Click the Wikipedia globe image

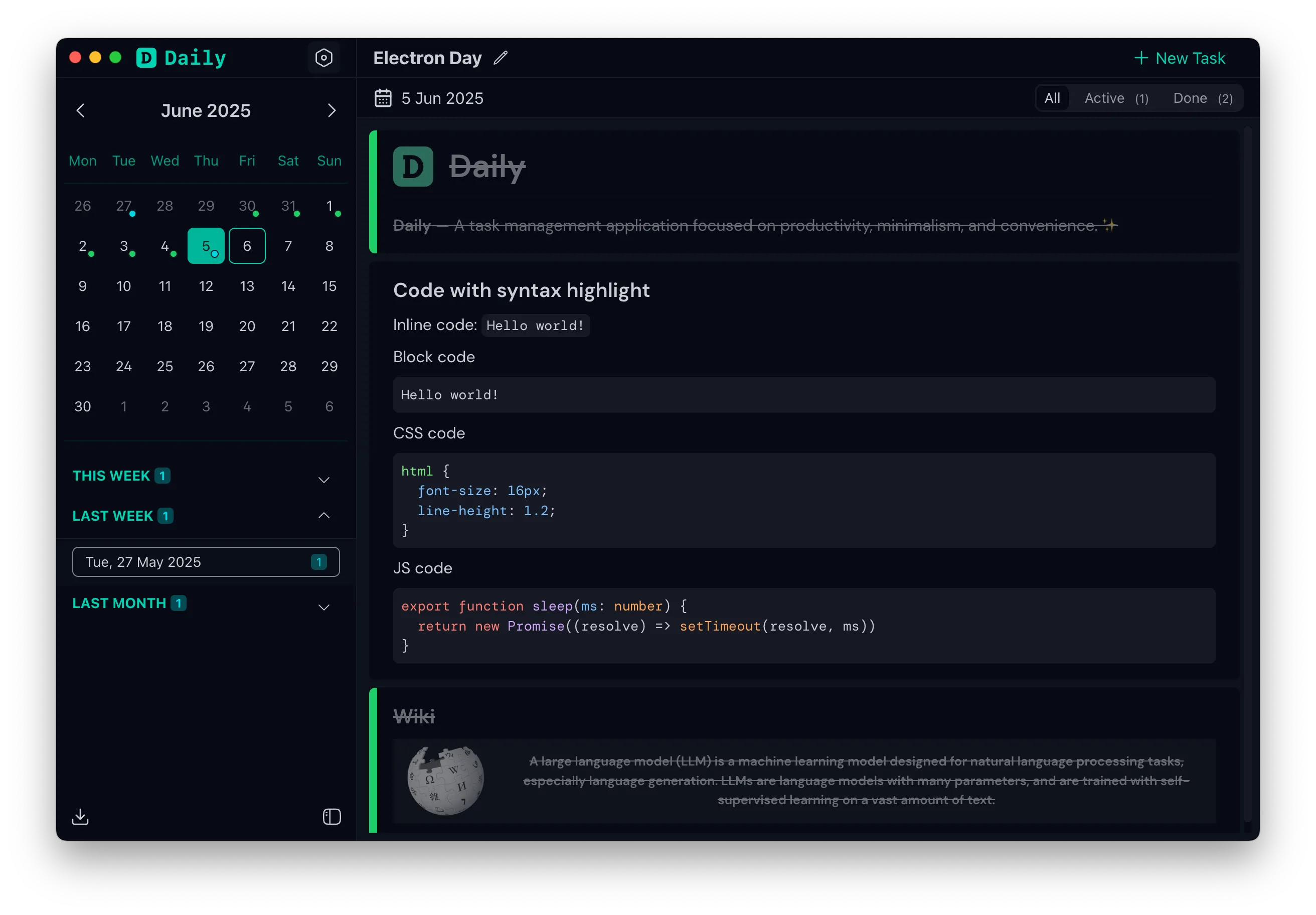pos(446,780)
